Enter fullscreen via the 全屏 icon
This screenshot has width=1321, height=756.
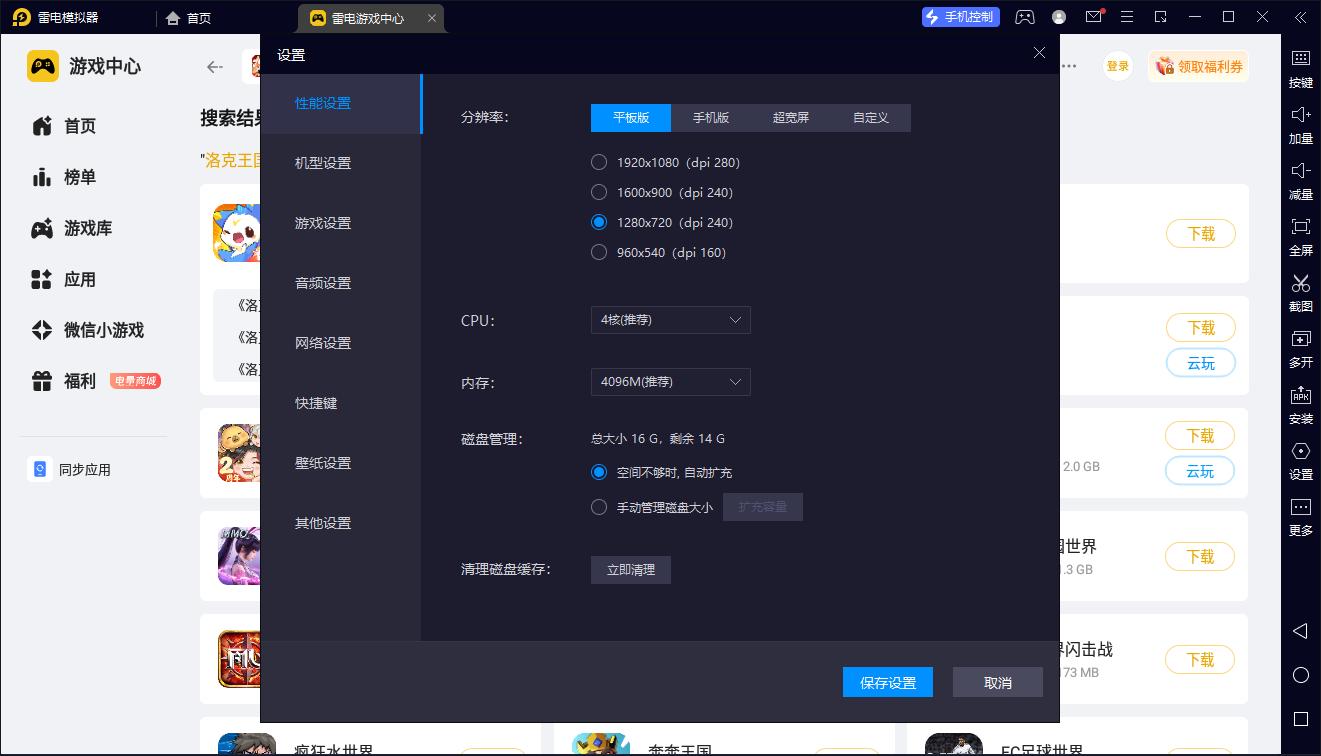(1300, 235)
